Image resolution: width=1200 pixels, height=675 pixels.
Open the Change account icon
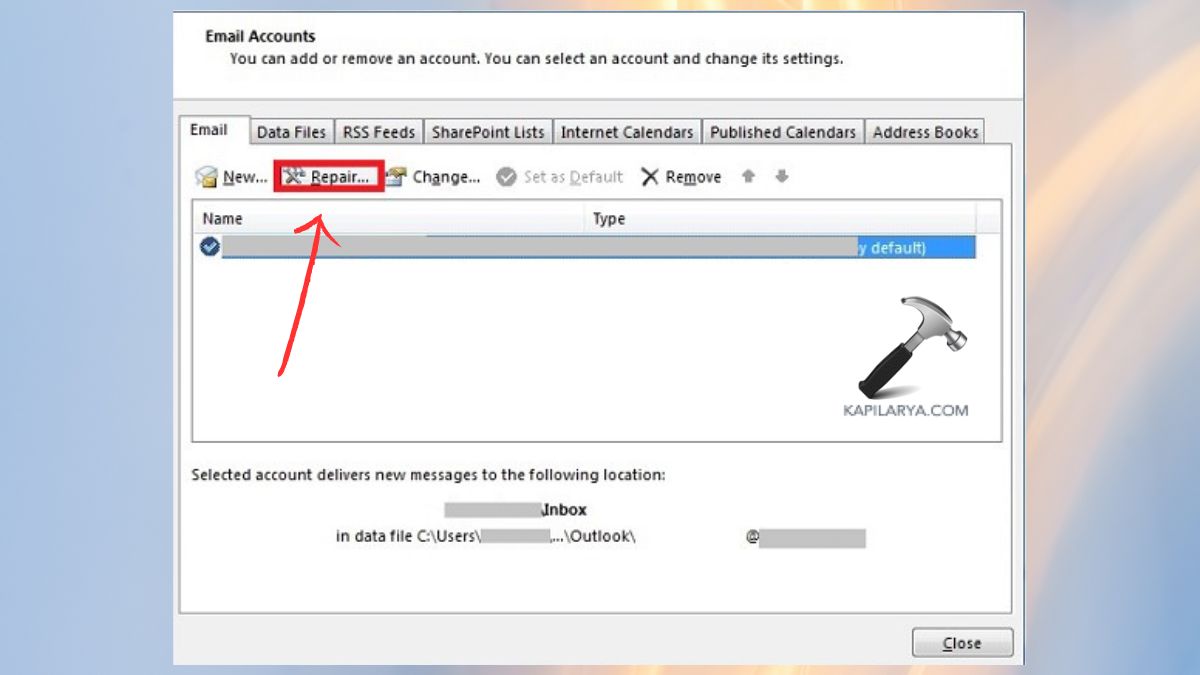(395, 176)
